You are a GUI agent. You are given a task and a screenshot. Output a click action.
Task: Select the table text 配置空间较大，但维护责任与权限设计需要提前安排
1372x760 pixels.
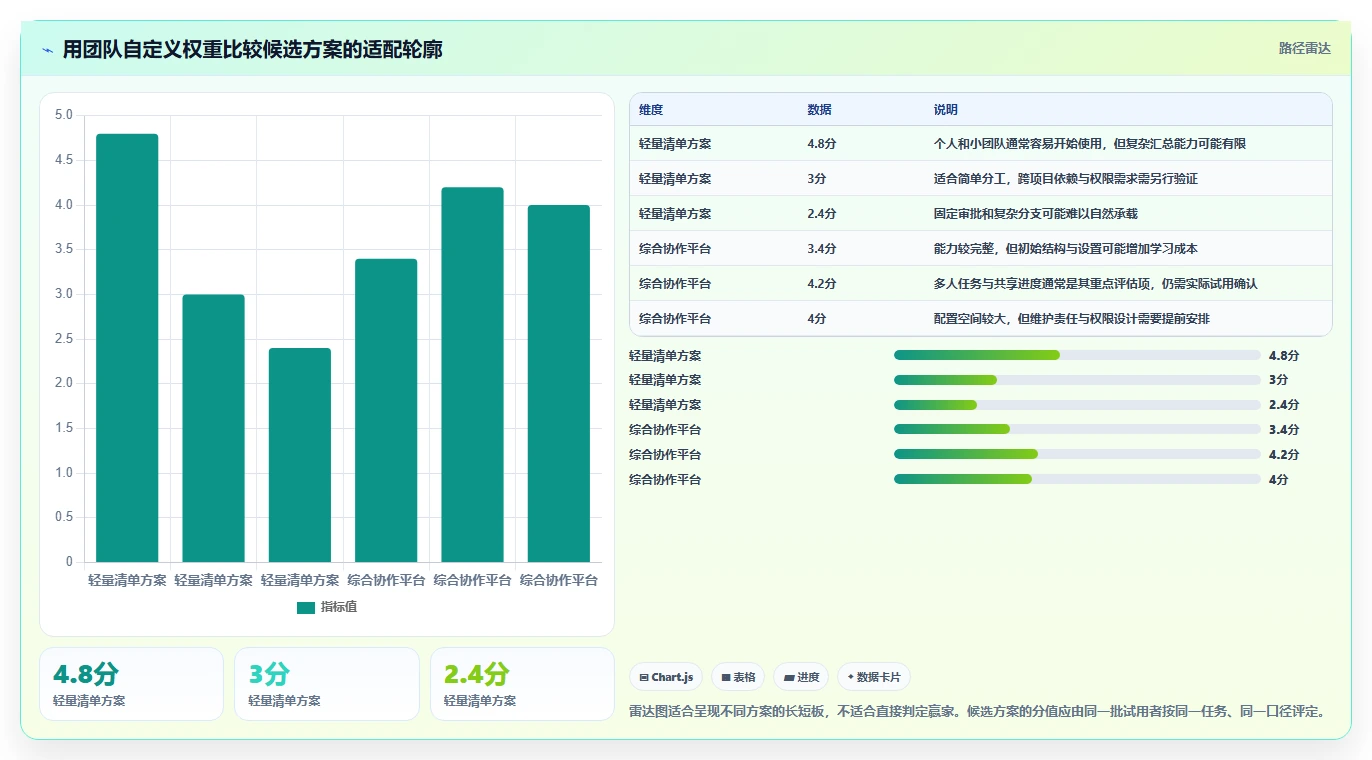click(x=1072, y=319)
